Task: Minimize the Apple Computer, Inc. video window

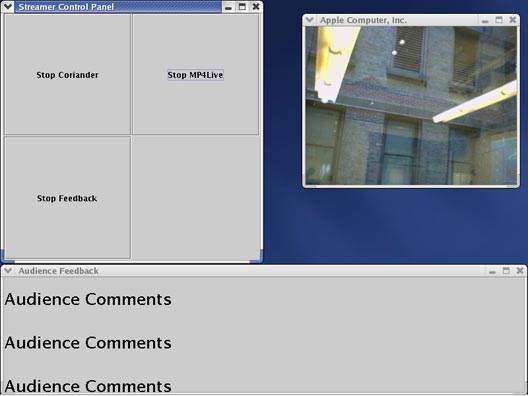Action: [x=485, y=21]
